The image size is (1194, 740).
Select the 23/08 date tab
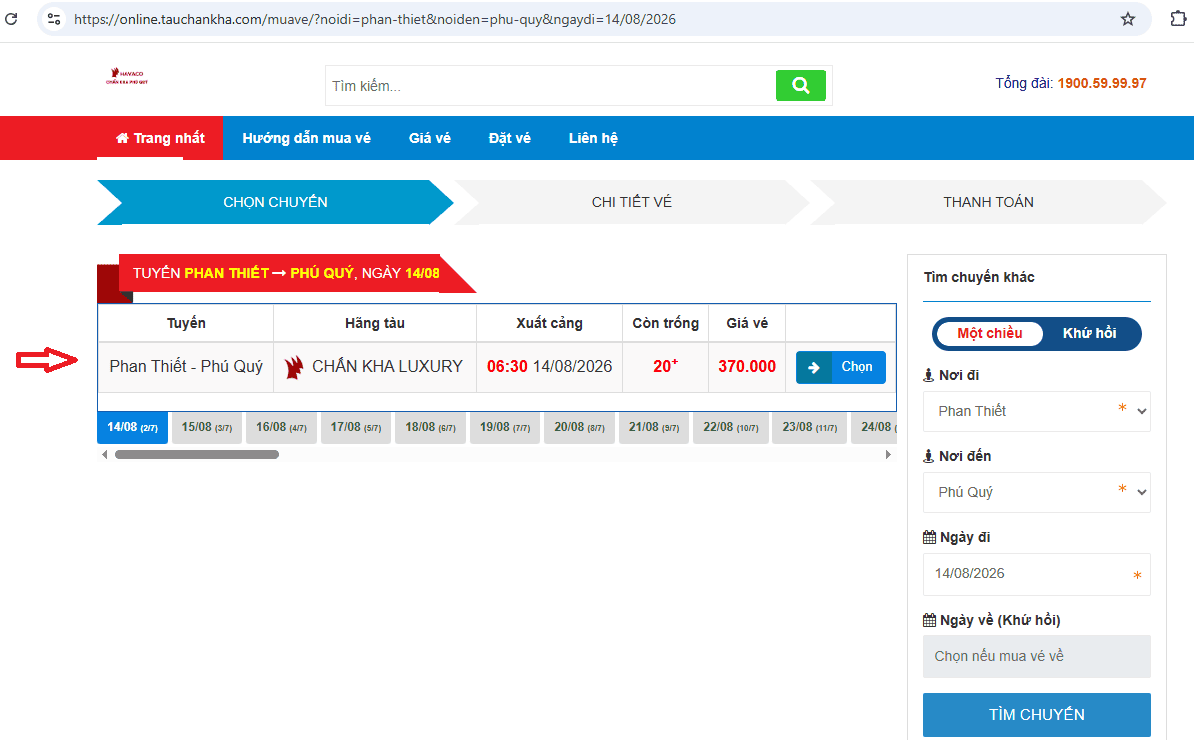(809, 427)
